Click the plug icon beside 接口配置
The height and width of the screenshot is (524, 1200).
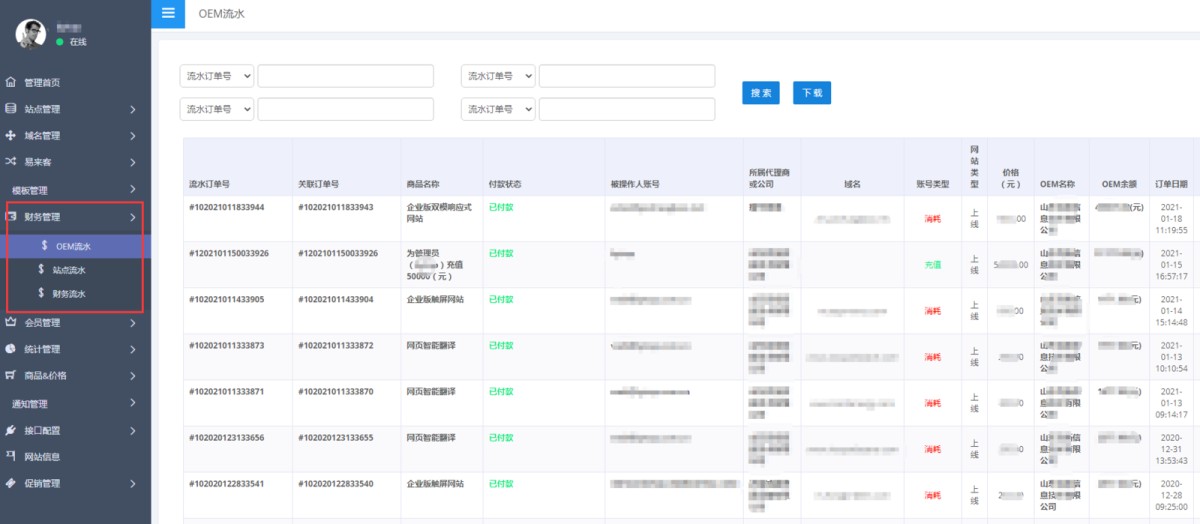[x=11, y=430]
